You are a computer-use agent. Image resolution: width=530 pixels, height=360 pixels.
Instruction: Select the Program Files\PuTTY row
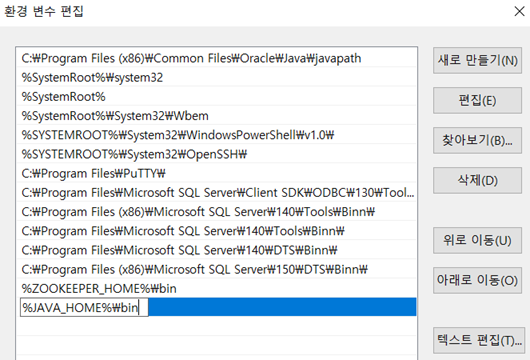(x=216, y=173)
